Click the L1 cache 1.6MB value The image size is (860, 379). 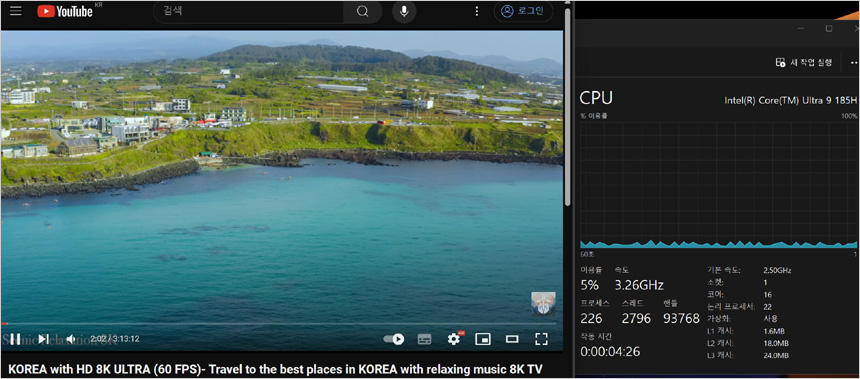pos(774,331)
